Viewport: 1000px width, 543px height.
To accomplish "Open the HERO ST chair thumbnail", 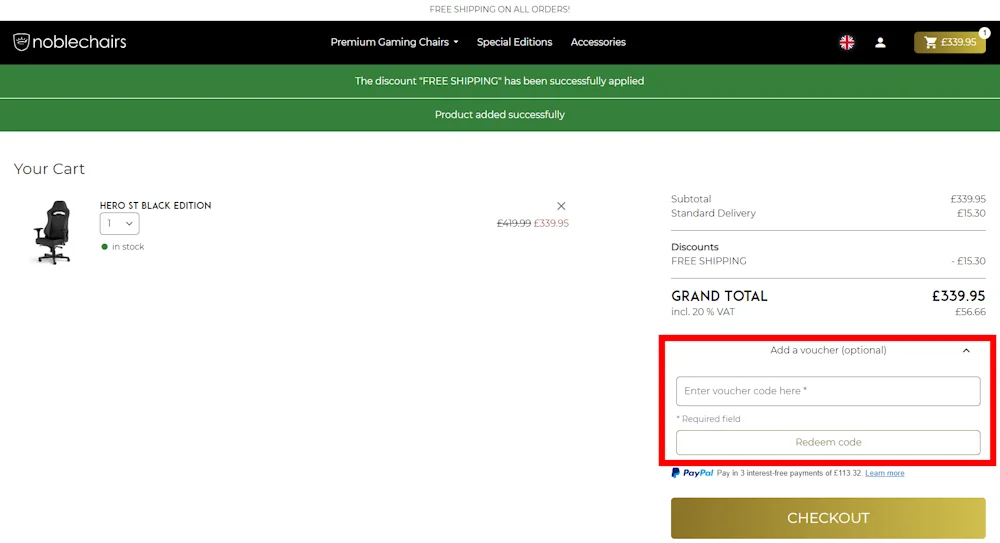I will [x=52, y=232].
